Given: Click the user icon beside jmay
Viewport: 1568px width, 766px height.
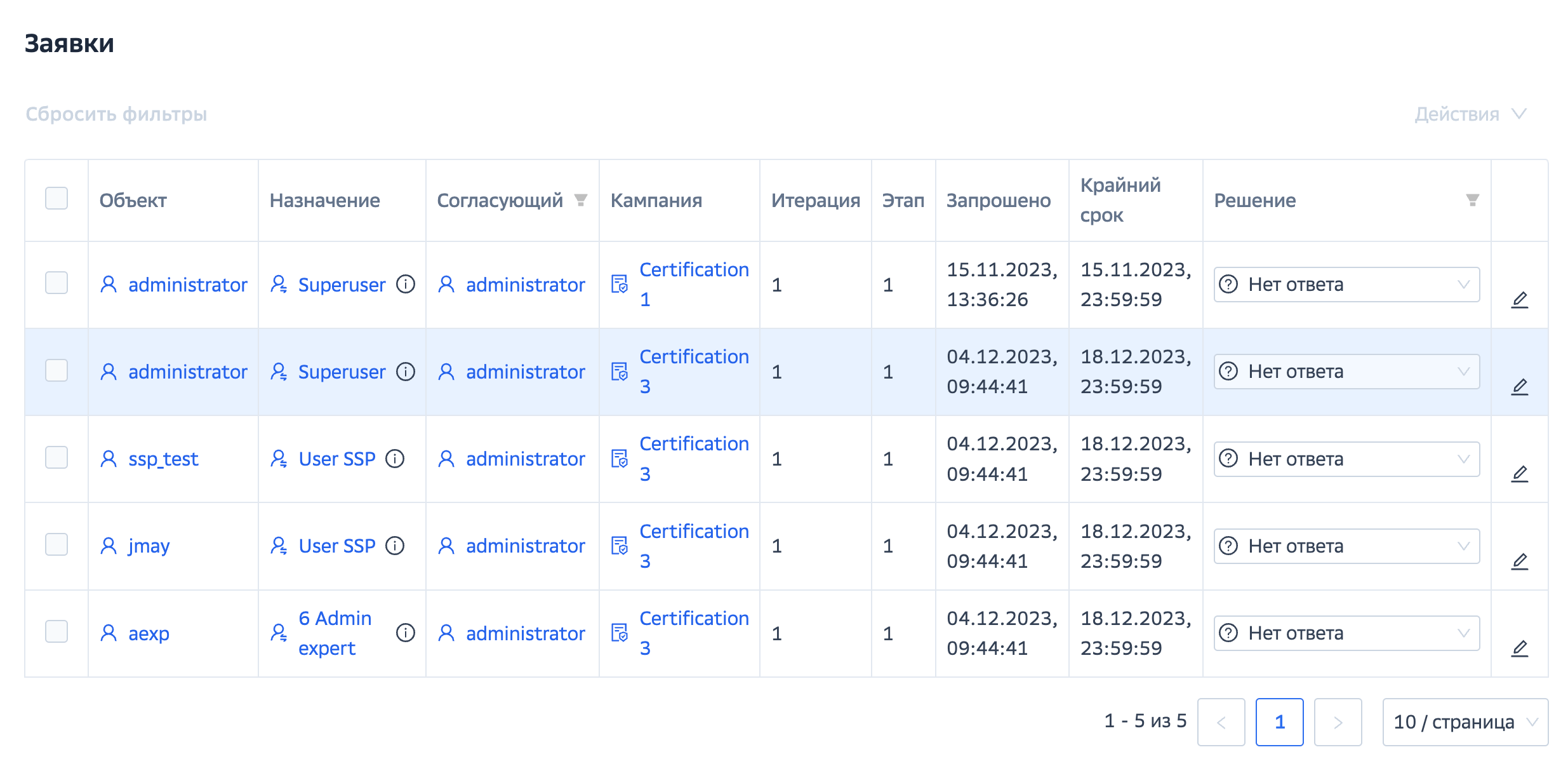Looking at the screenshot, I should 109,546.
